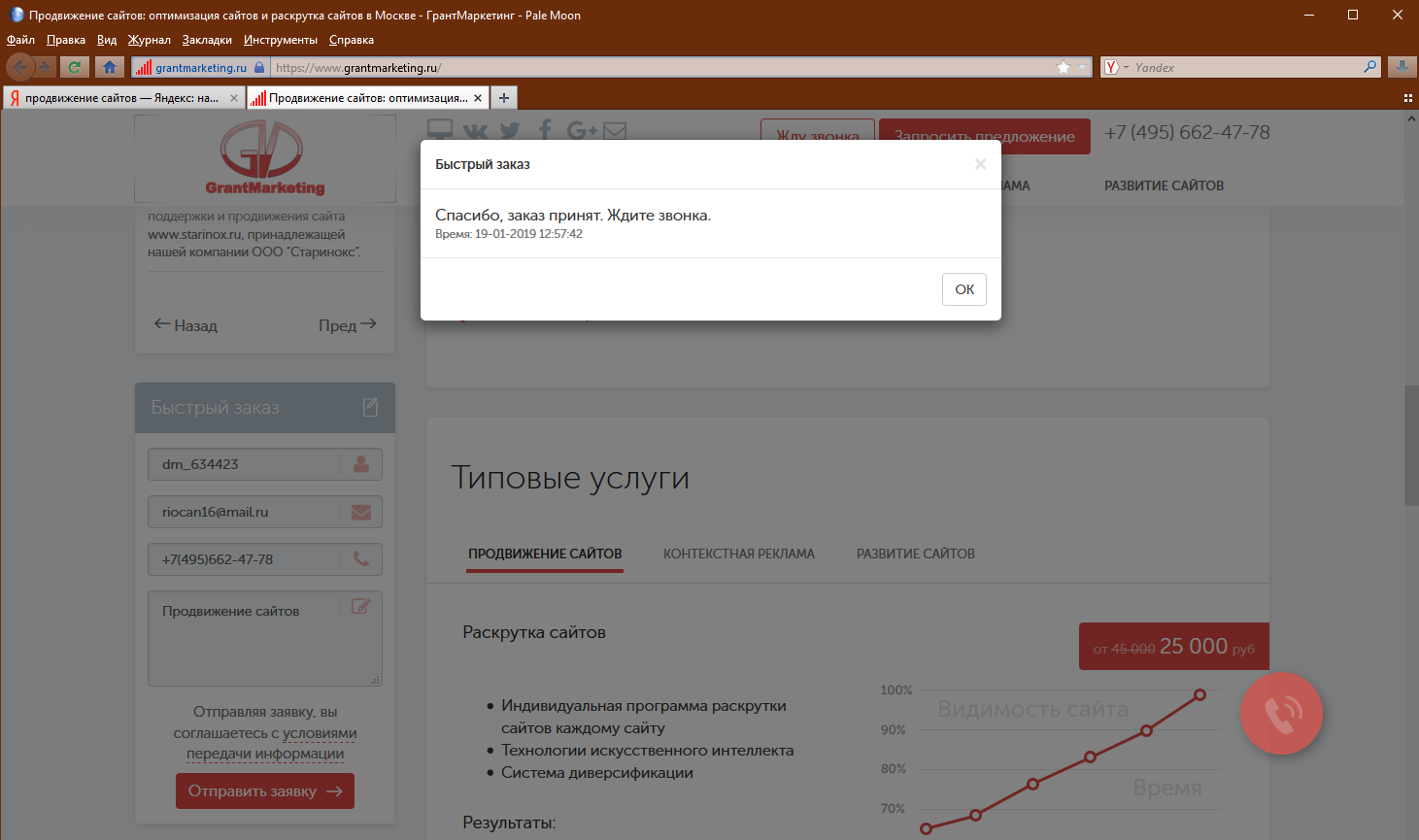Expand the address bar history dropdown arrow
Screen dimensions: 1419x840
pyautogui.click(x=1083, y=67)
